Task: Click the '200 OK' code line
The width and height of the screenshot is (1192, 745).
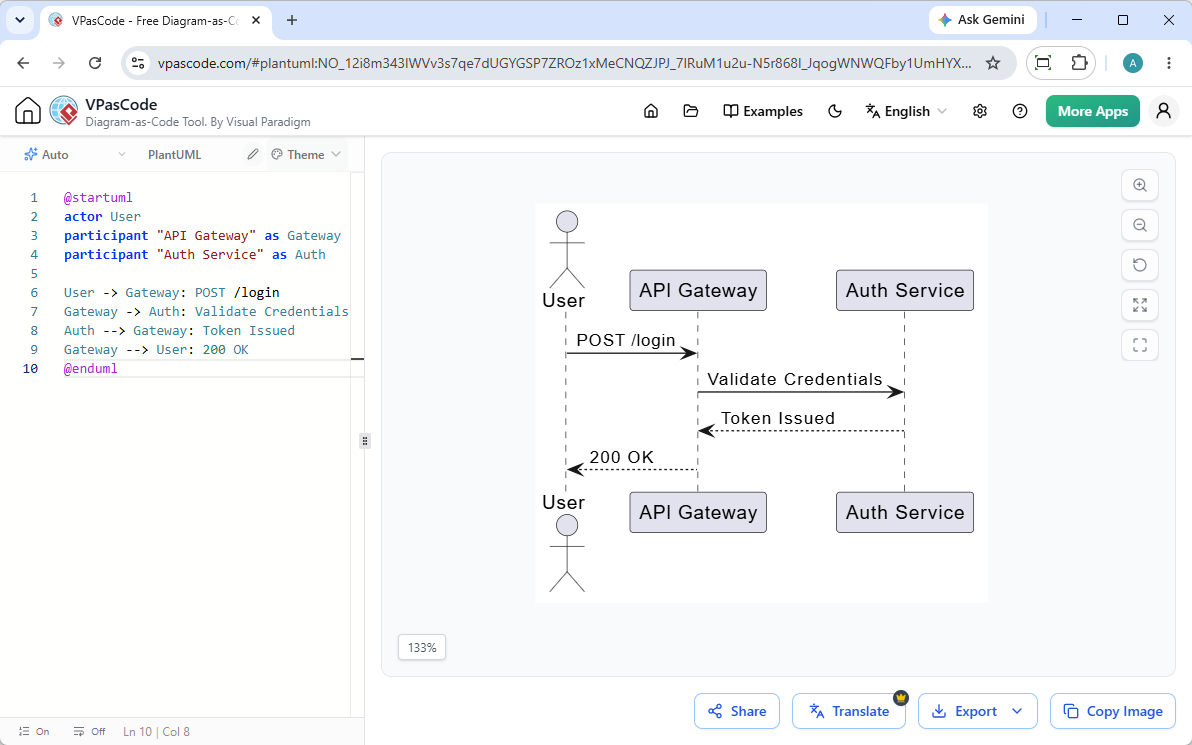Action: (156, 350)
